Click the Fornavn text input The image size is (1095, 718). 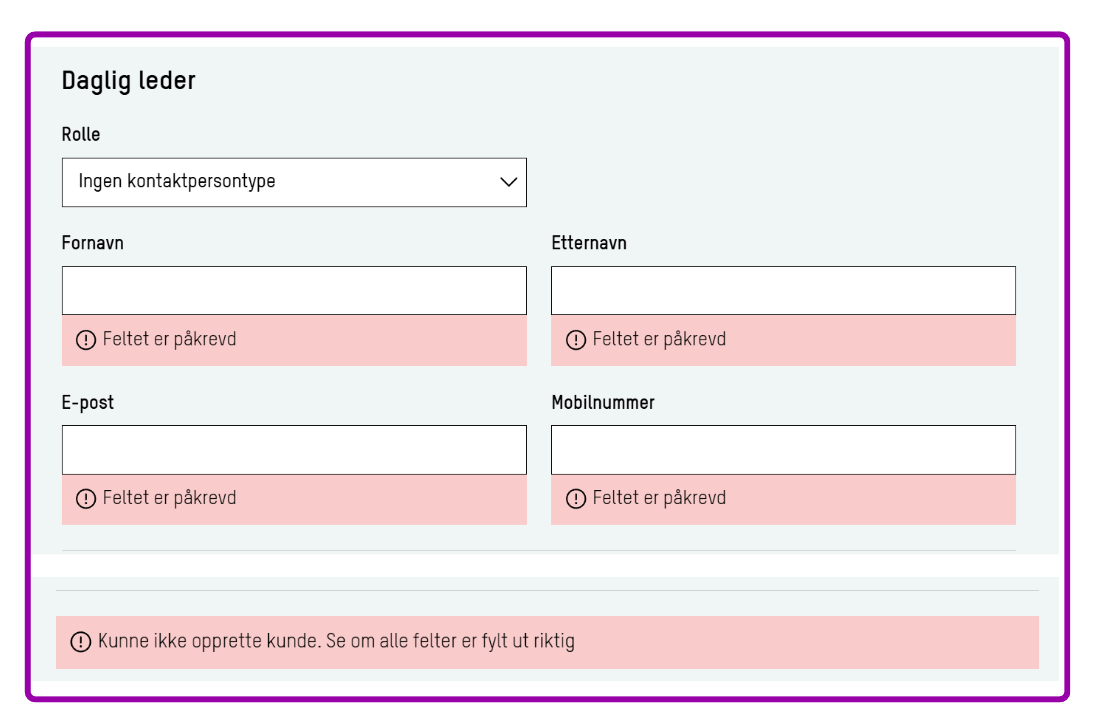pyautogui.click(x=294, y=291)
